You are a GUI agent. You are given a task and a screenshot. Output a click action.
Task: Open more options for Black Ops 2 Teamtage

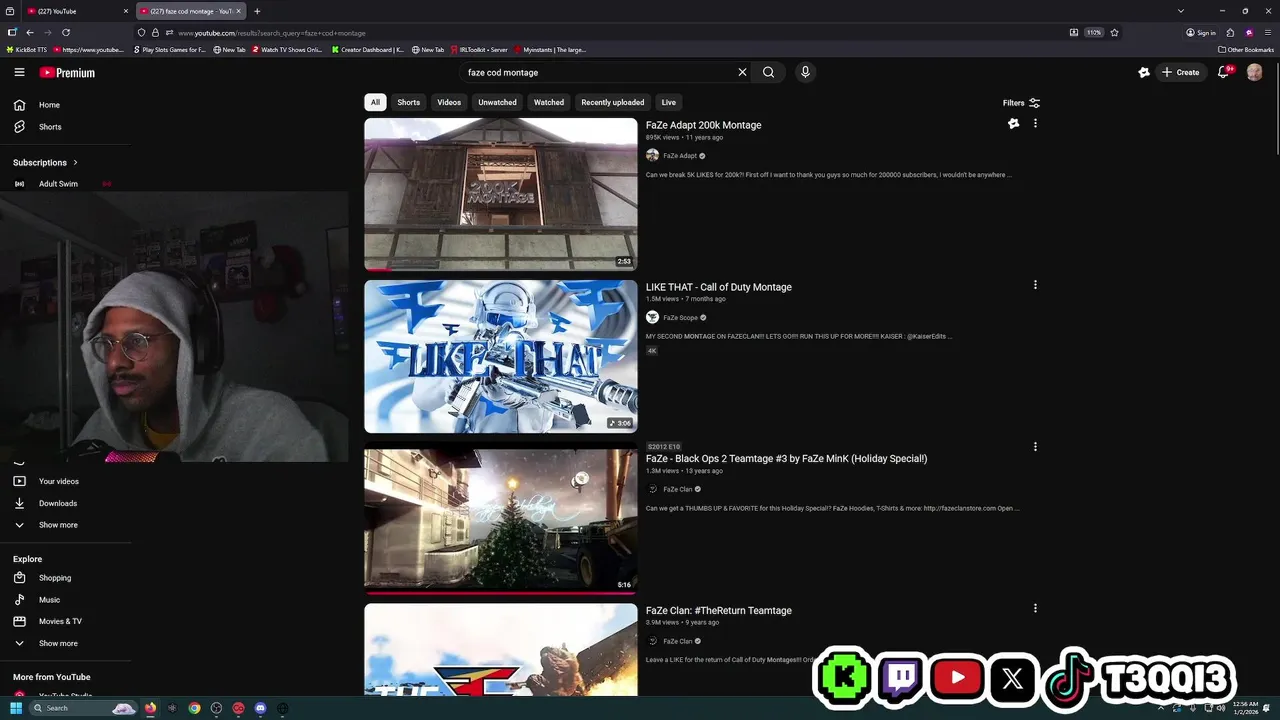click(1035, 447)
